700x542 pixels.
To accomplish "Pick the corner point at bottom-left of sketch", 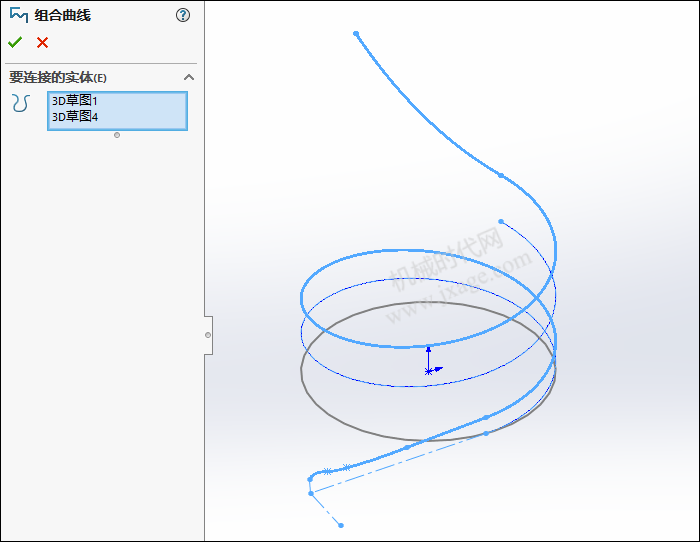I will coord(311,493).
